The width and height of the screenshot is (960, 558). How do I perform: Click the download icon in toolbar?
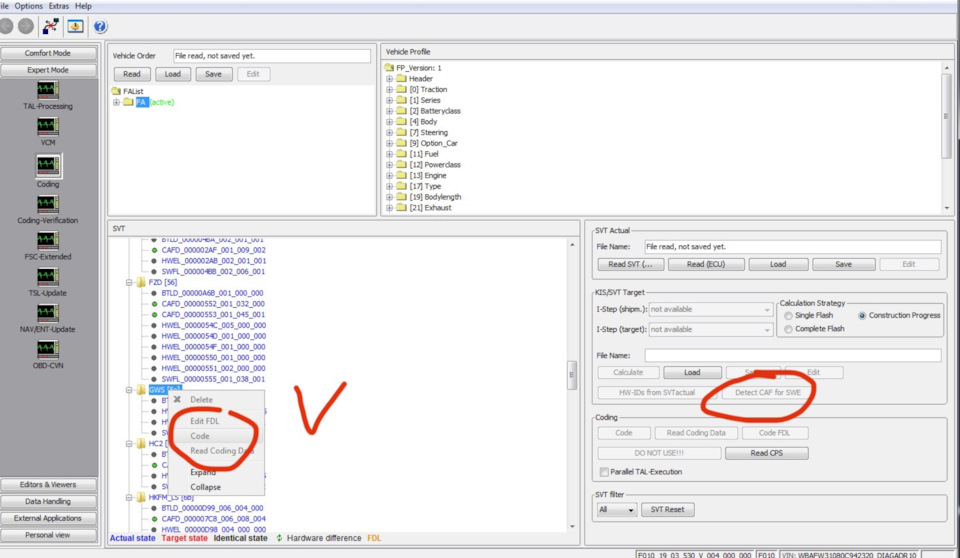coord(75,26)
